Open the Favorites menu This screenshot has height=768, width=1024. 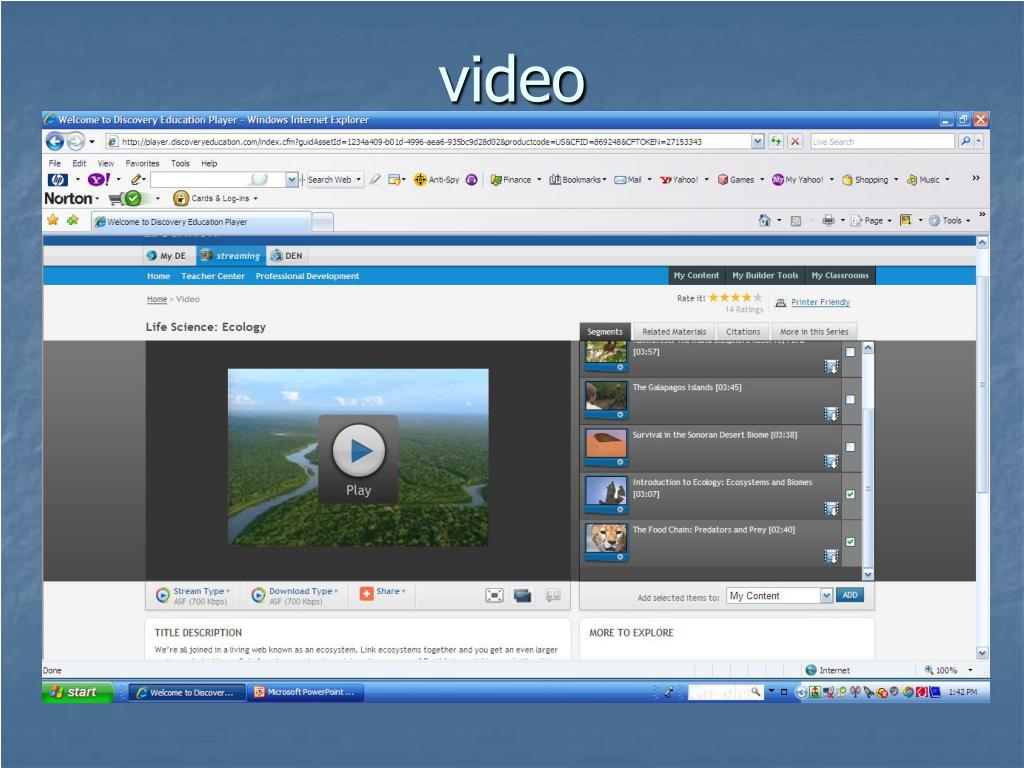142,163
